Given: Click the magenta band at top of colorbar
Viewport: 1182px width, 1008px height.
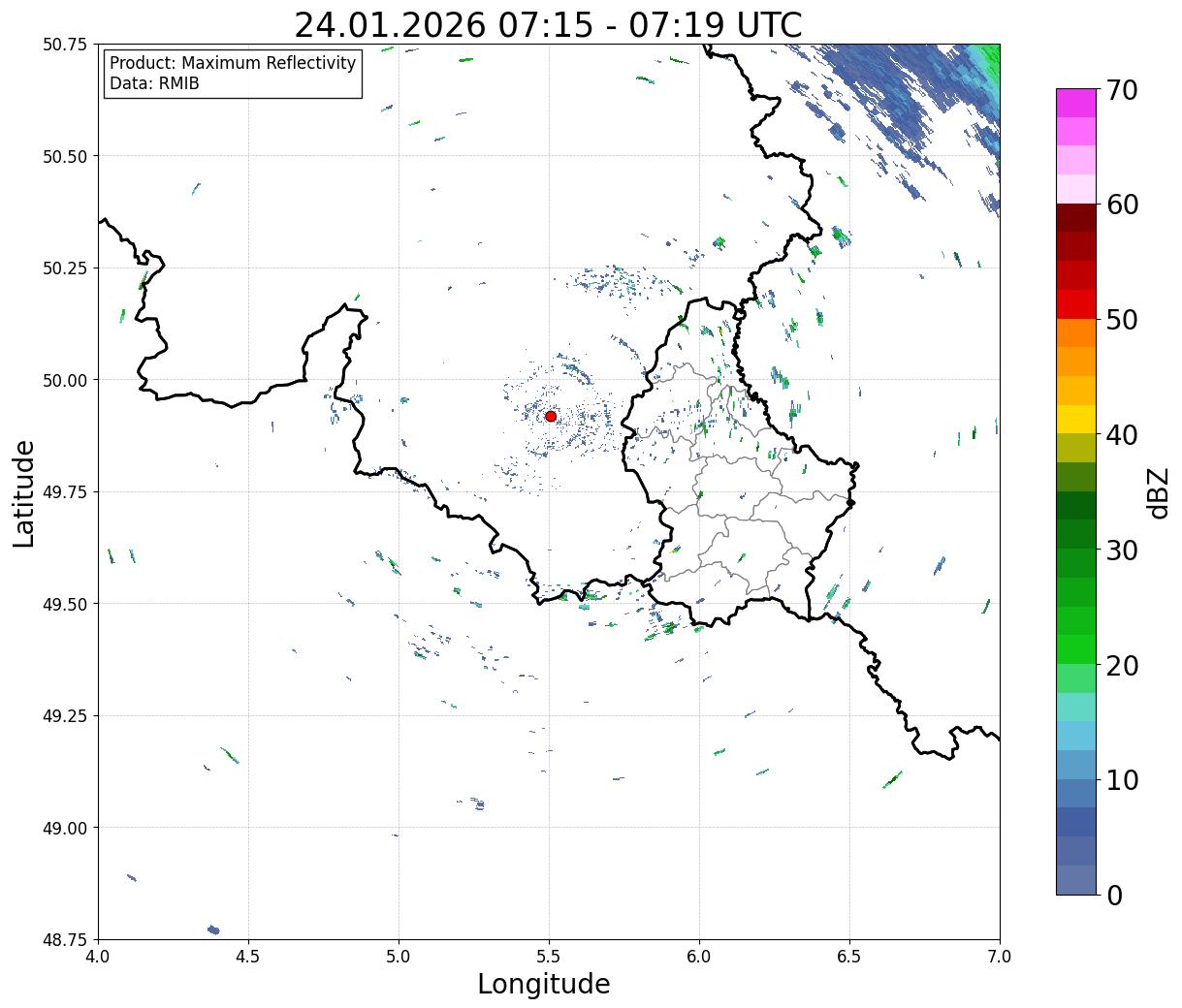Looking at the screenshot, I should click(x=1076, y=103).
